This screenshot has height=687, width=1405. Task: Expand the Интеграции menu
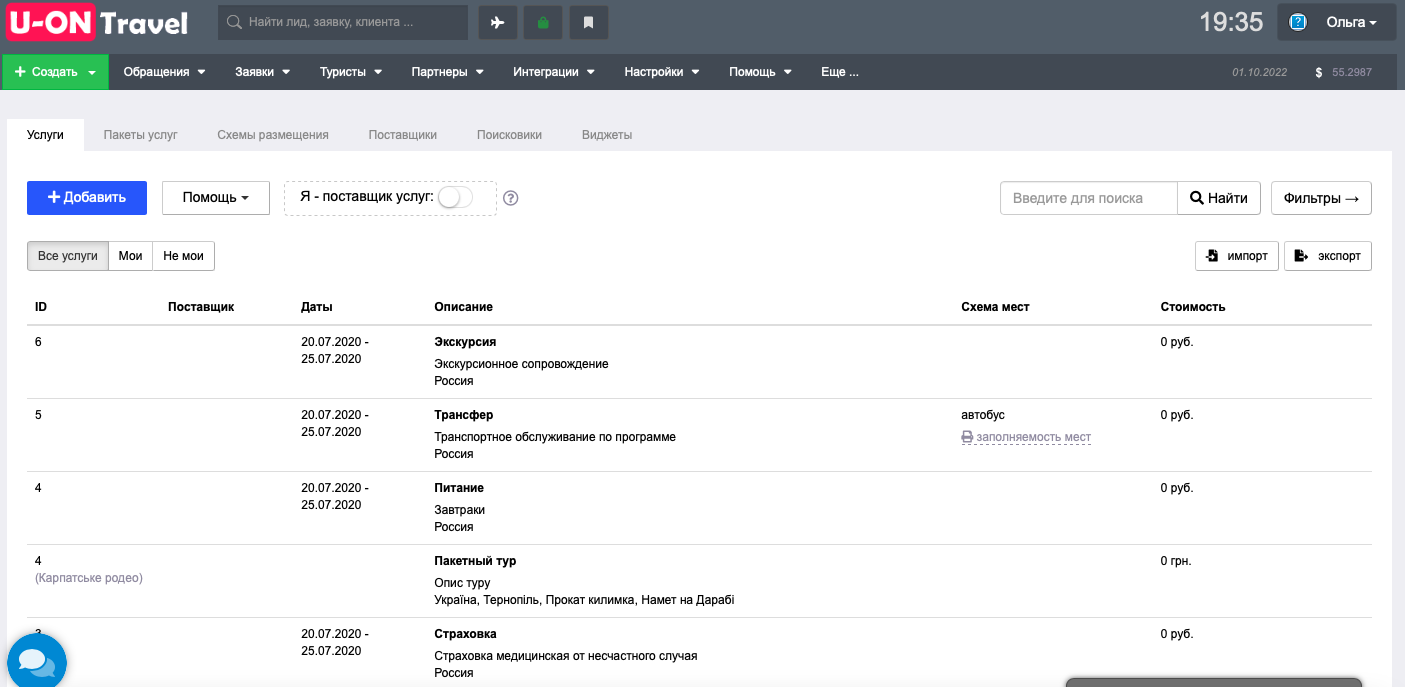pyautogui.click(x=554, y=72)
